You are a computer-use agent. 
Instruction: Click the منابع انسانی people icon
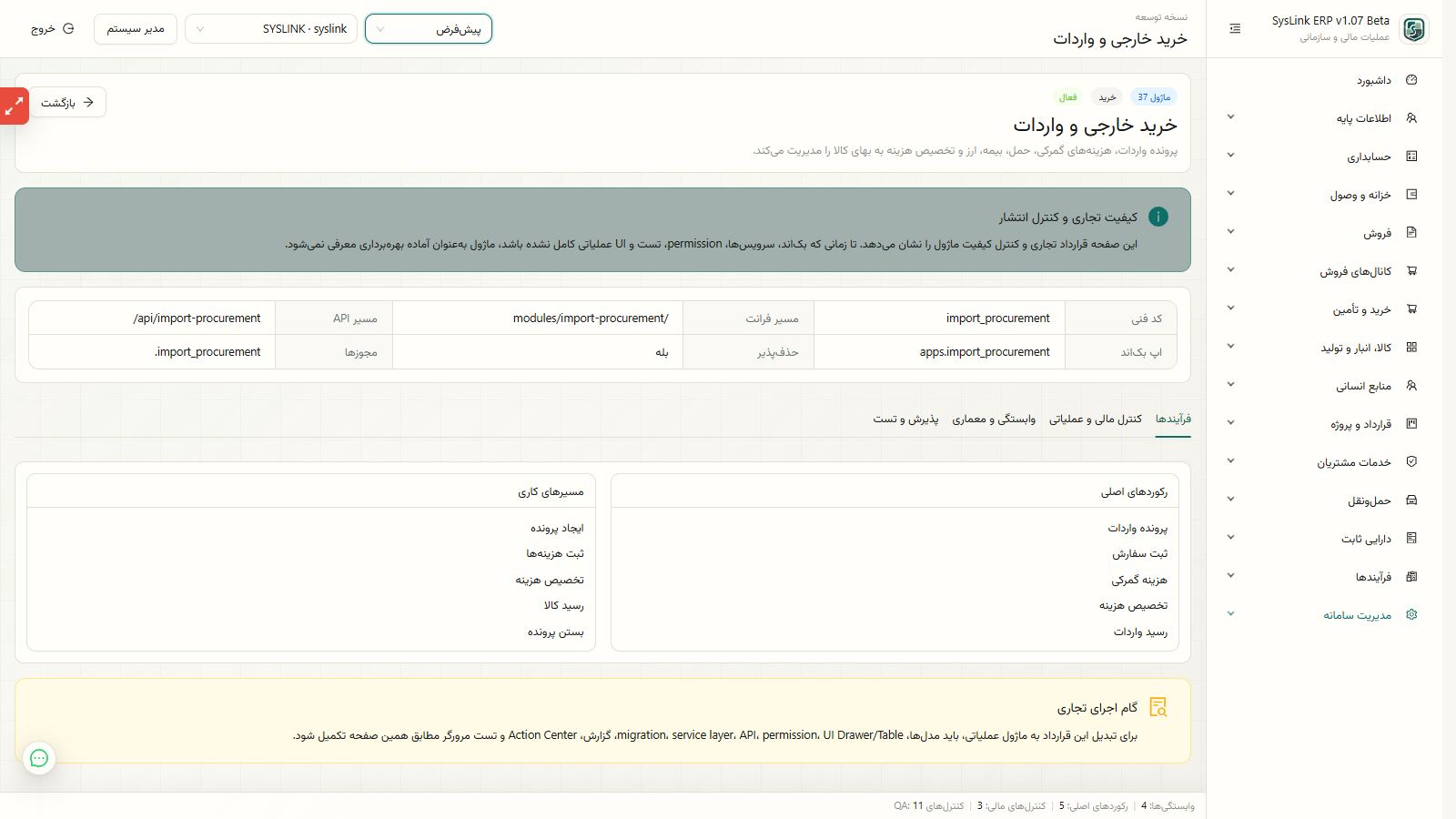(x=1411, y=386)
